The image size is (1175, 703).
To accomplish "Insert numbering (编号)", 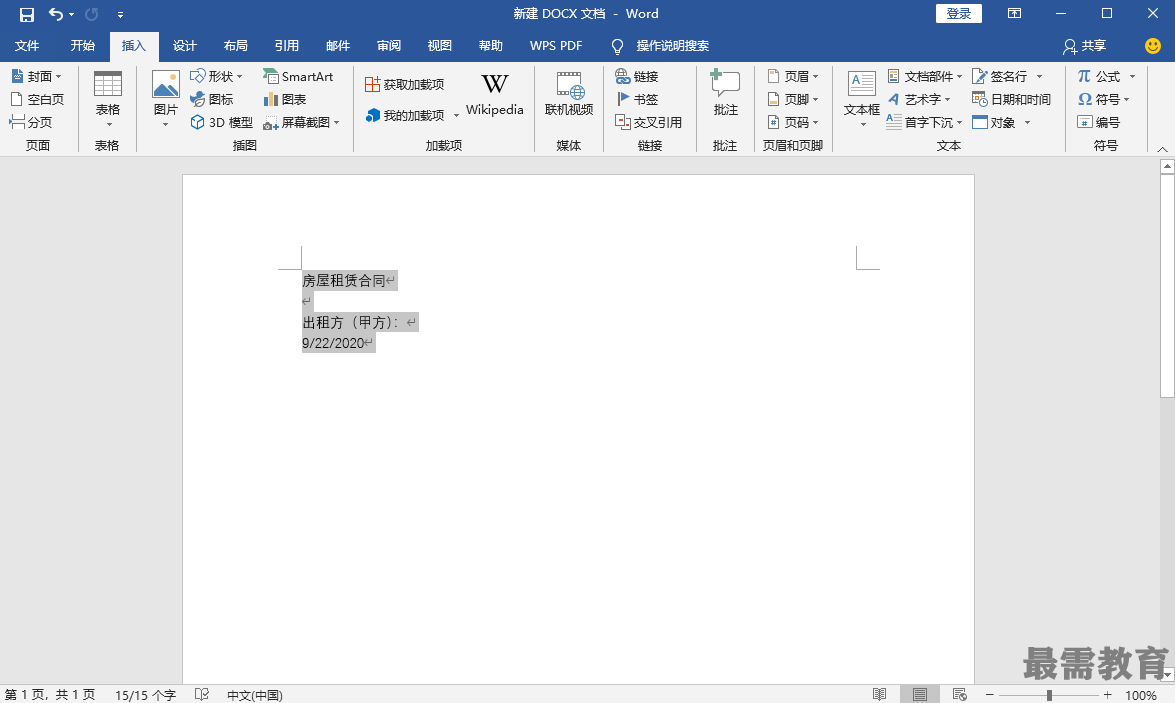I will click(1099, 122).
